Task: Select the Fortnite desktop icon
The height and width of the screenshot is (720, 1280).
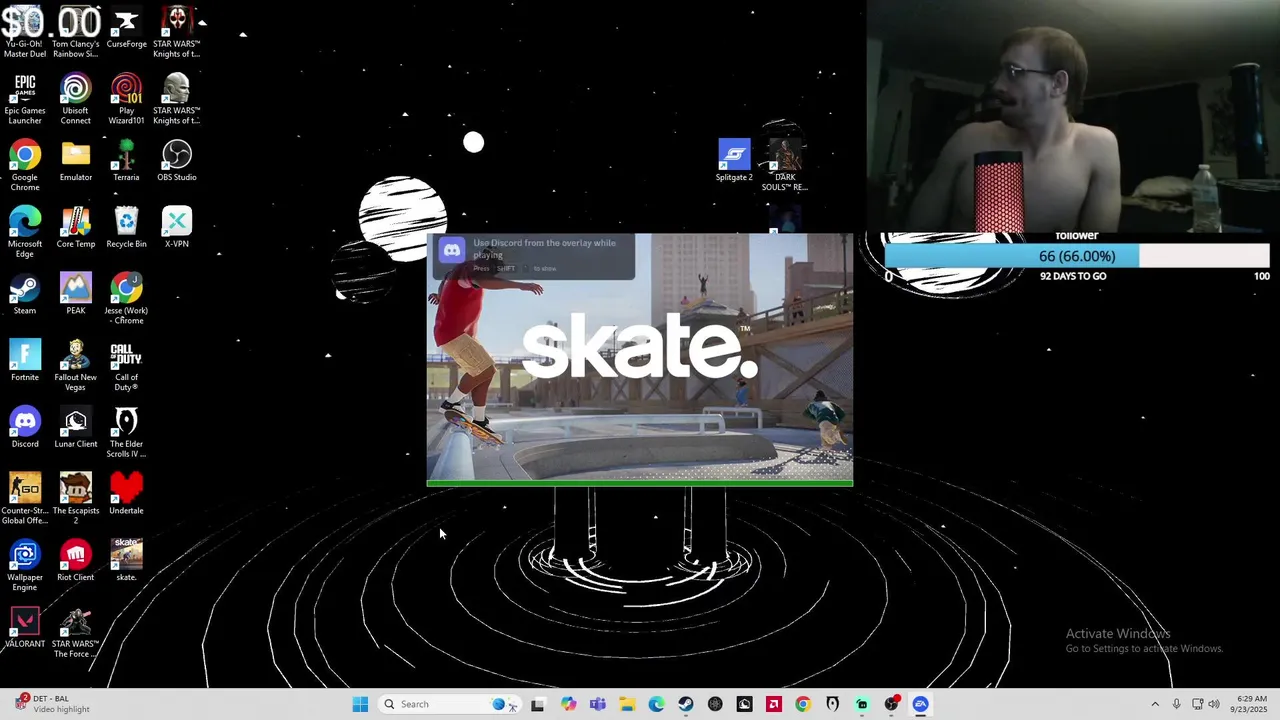Action: [x=25, y=361]
